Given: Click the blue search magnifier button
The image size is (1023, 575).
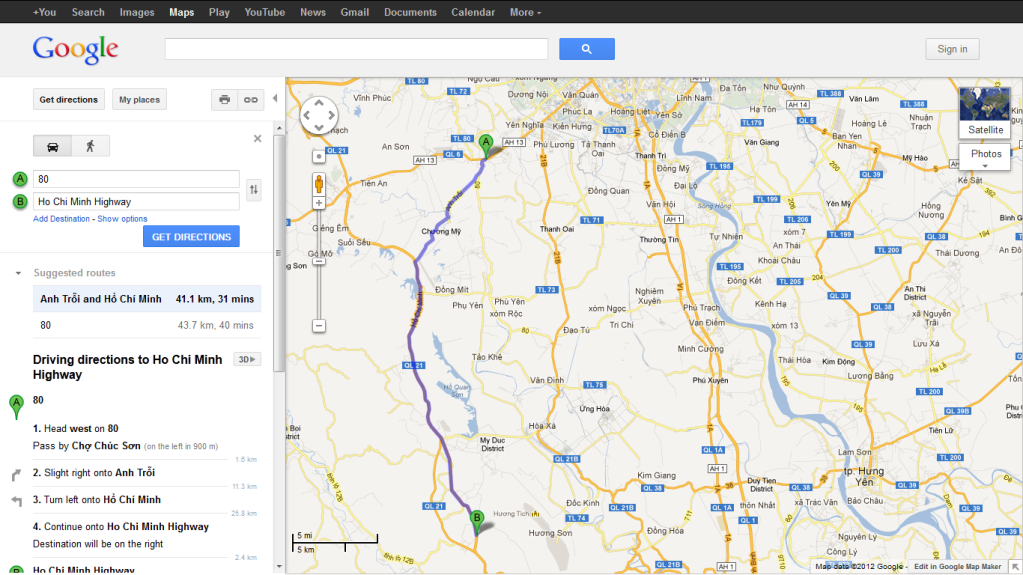Looking at the screenshot, I should coord(587,49).
